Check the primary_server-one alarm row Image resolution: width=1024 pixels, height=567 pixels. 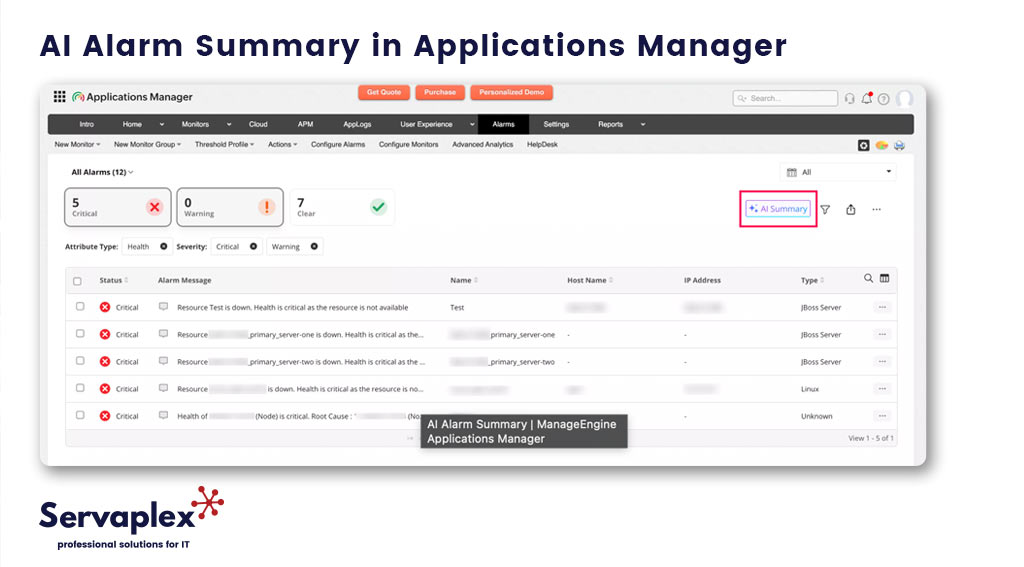pyautogui.click(x=80, y=334)
